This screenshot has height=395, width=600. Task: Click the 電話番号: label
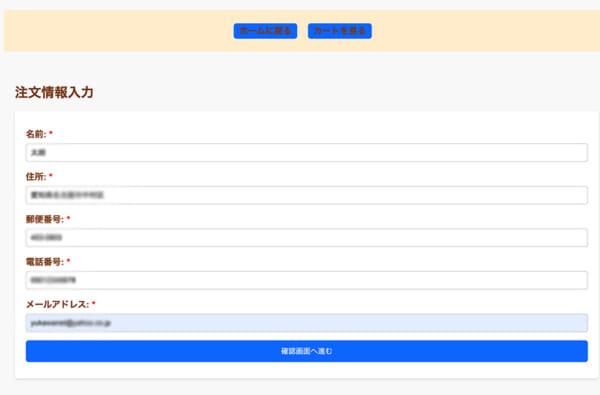[45, 262]
